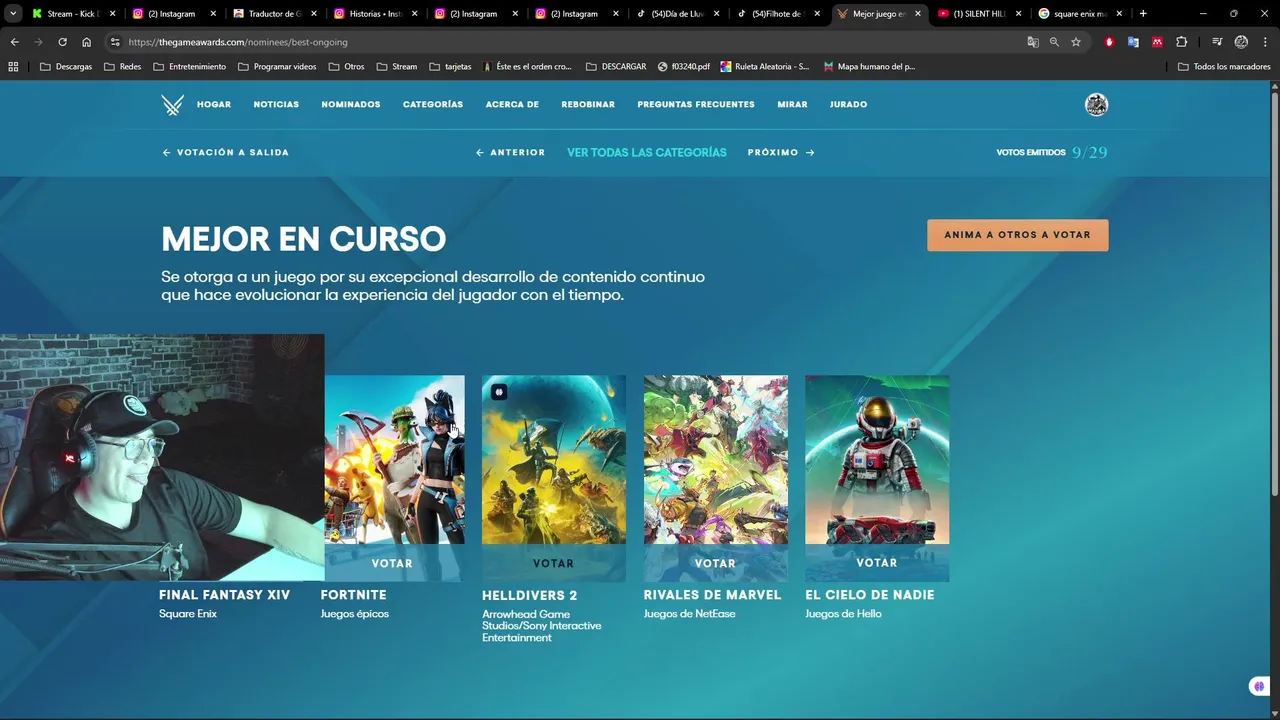Open the Mapa humano del p... bookmark
This screenshot has width=1280, height=720.
click(x=869, y=67)
